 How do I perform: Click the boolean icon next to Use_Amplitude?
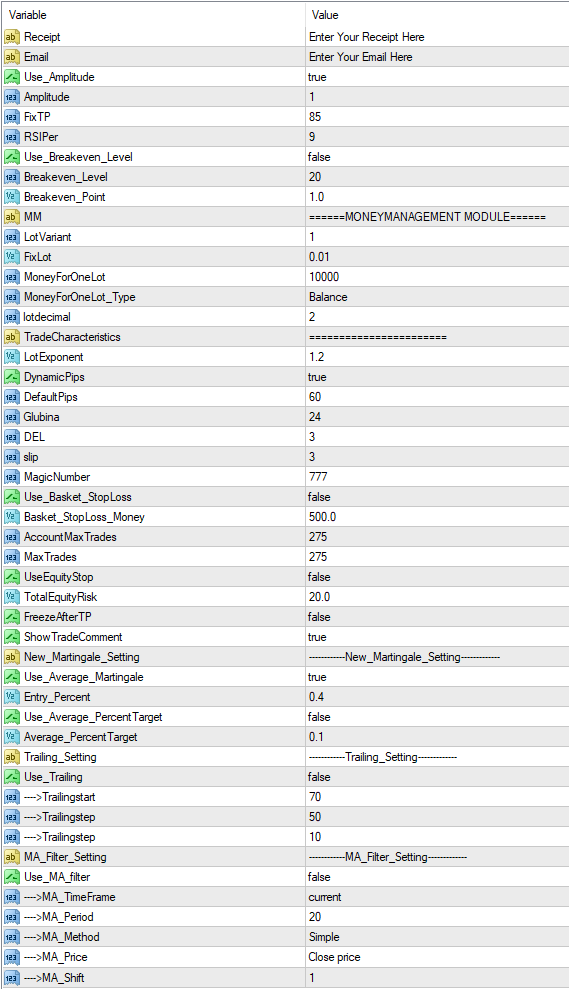coord(12,77)
